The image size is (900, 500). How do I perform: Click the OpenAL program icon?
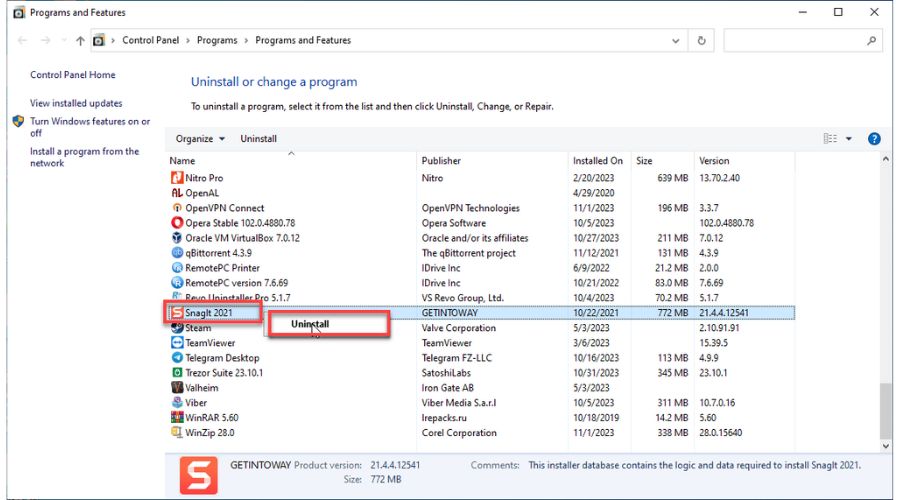coord(177,193)
